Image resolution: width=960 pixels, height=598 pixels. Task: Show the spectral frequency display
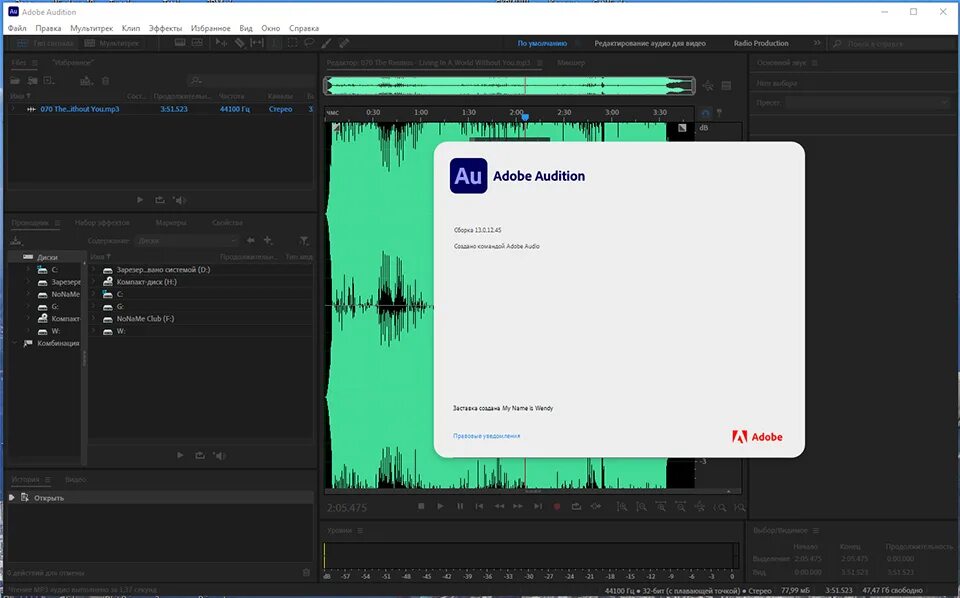tap(180, 43)
